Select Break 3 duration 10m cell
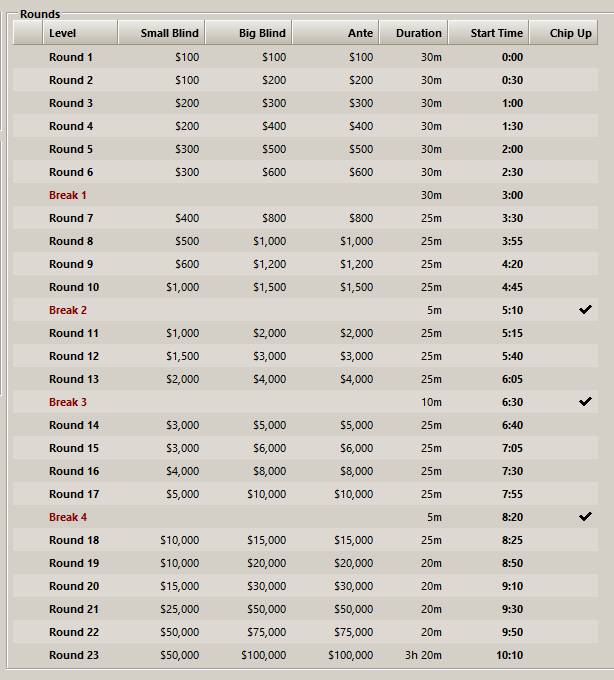Image resolution: width=614 pixels, height=680 pixels. click(x=430, y=402)
